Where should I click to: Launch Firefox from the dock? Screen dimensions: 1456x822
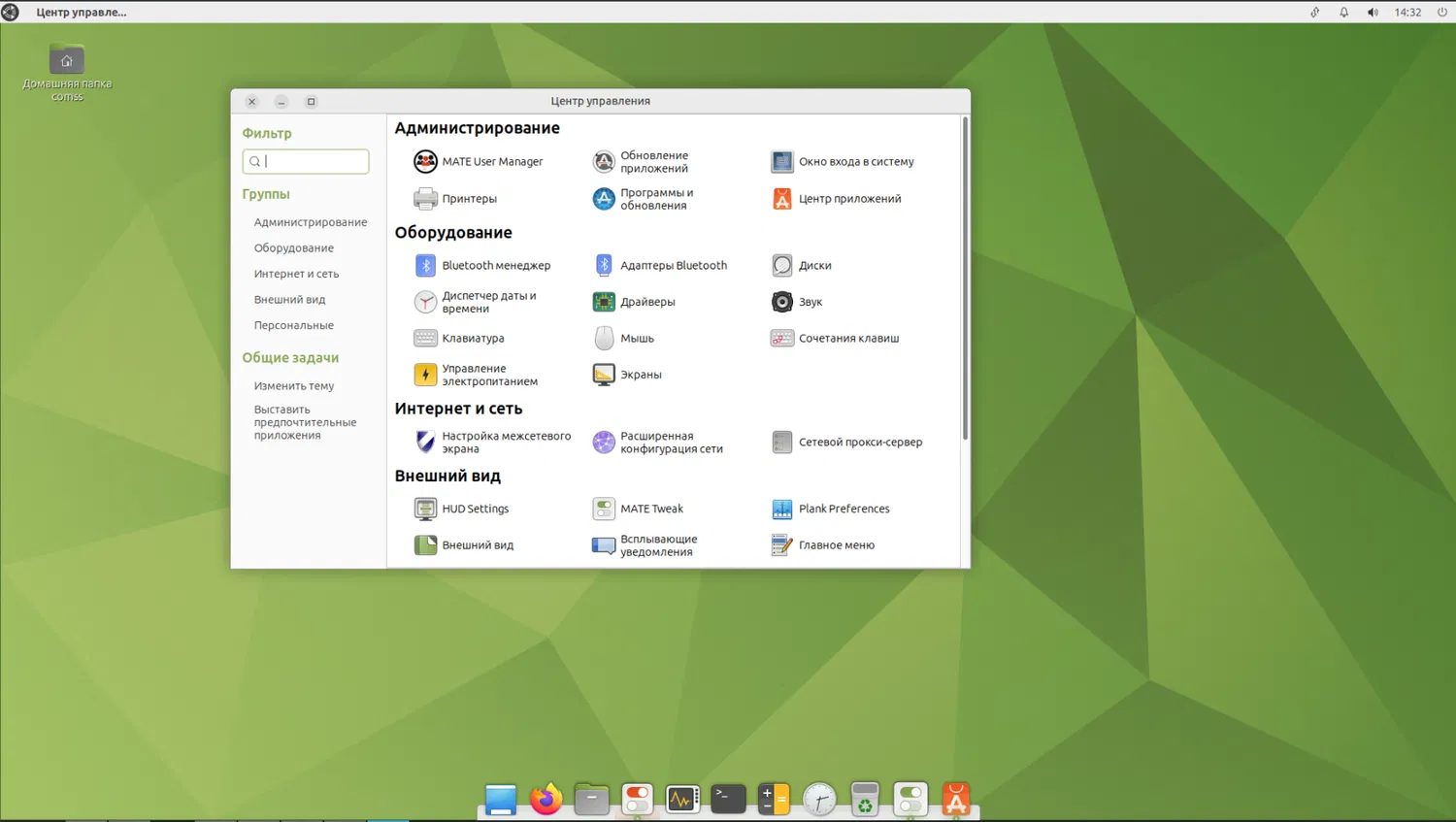click(546, 799)
